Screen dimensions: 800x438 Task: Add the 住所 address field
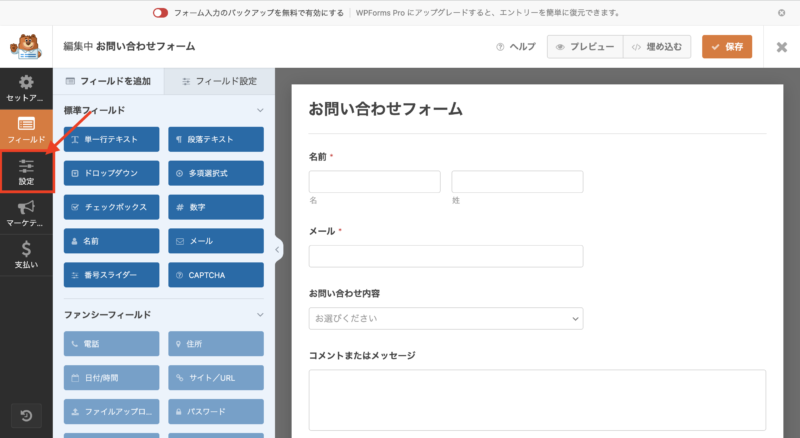point(216,344)
